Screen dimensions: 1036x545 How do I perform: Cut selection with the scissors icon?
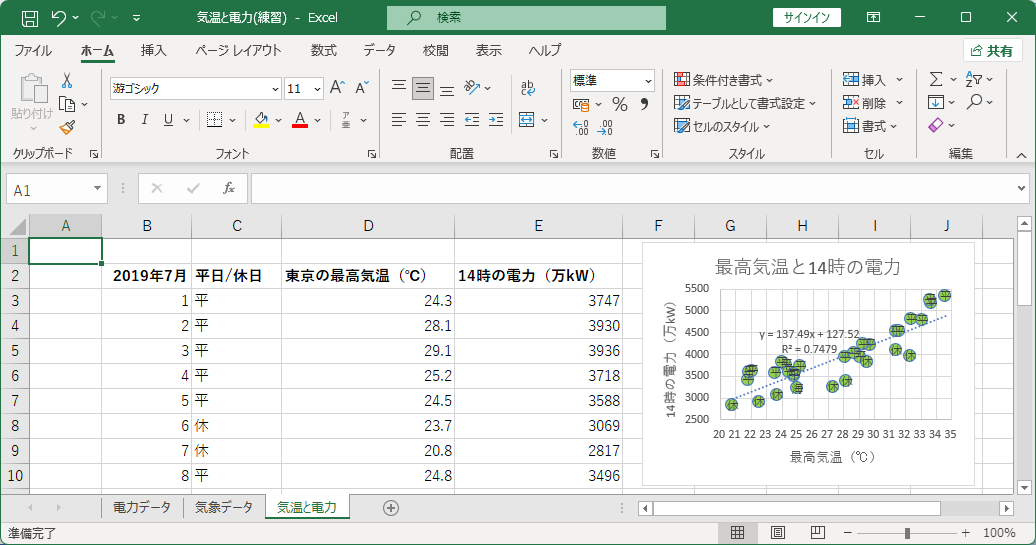tap(67, 81)
